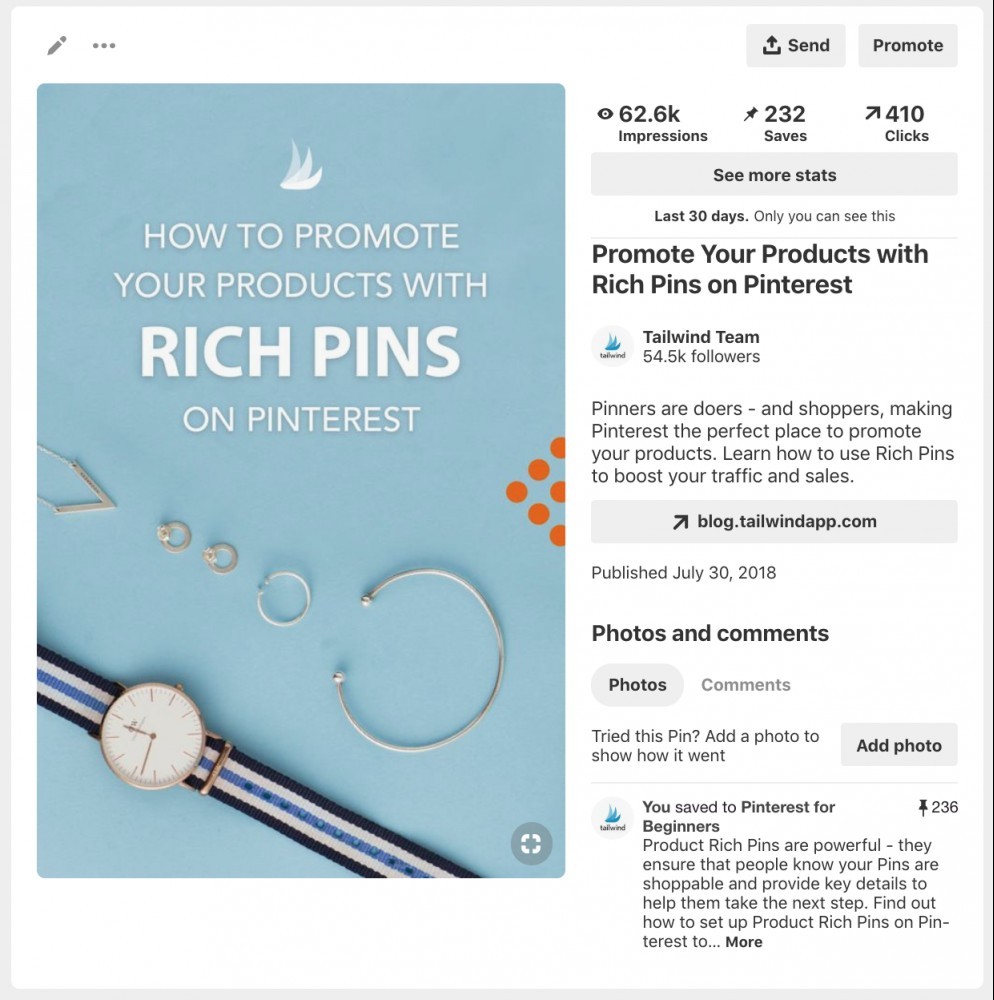Expand See more stats
The height and width of the screenshot is (1000, 994).
tap(774, 174)
